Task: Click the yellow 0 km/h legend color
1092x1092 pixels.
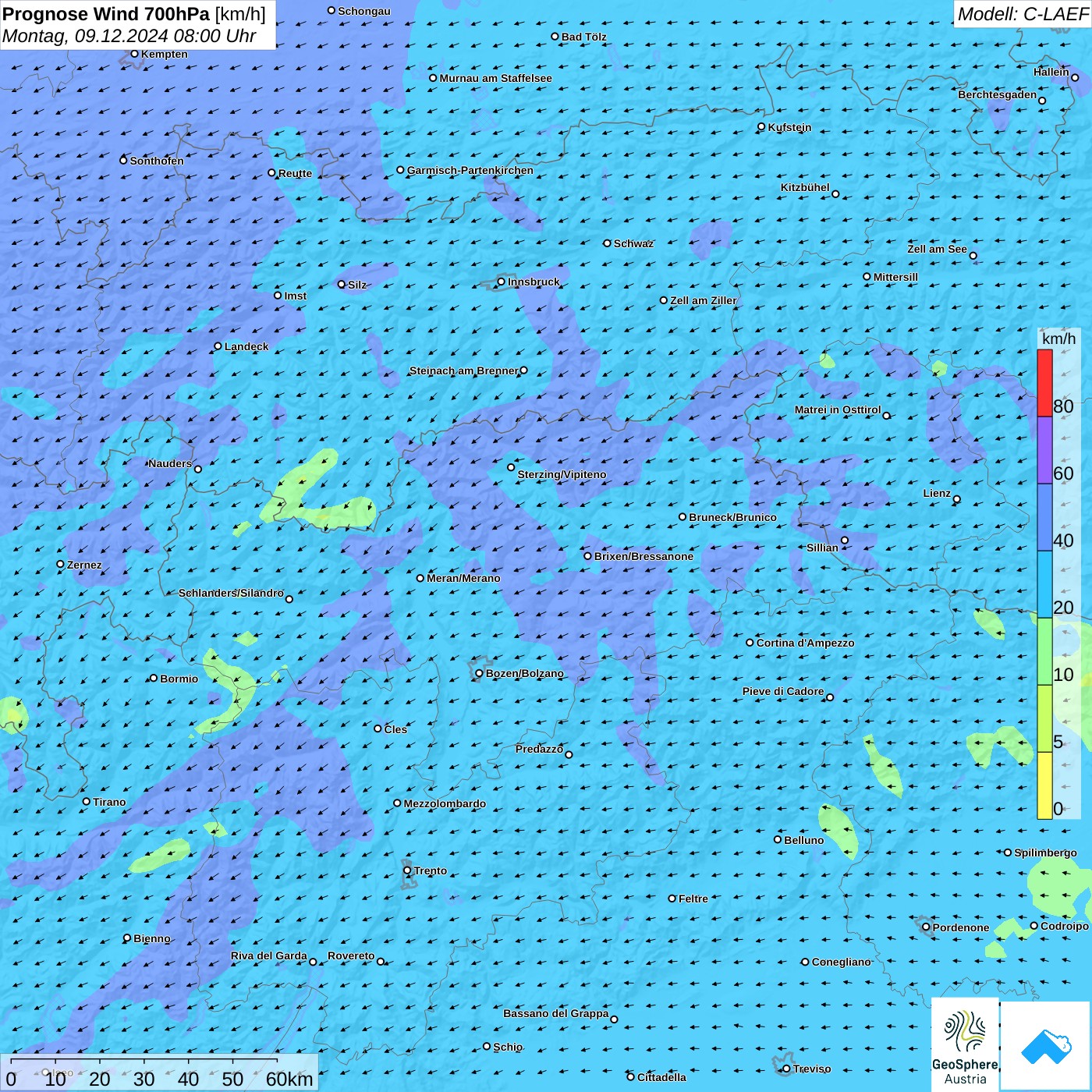Action: [1044, 785]
